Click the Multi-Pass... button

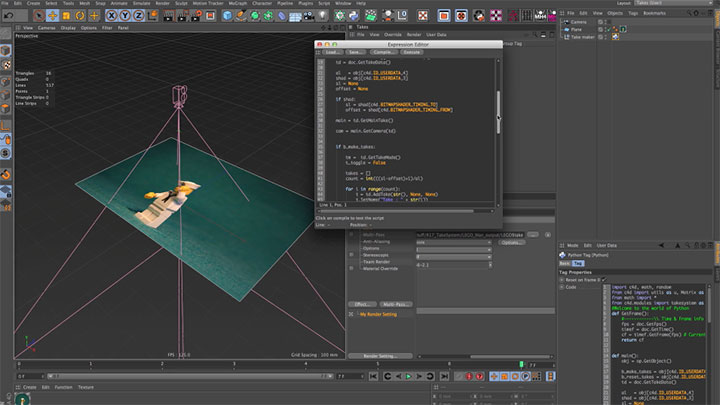[x=396, y=304]
